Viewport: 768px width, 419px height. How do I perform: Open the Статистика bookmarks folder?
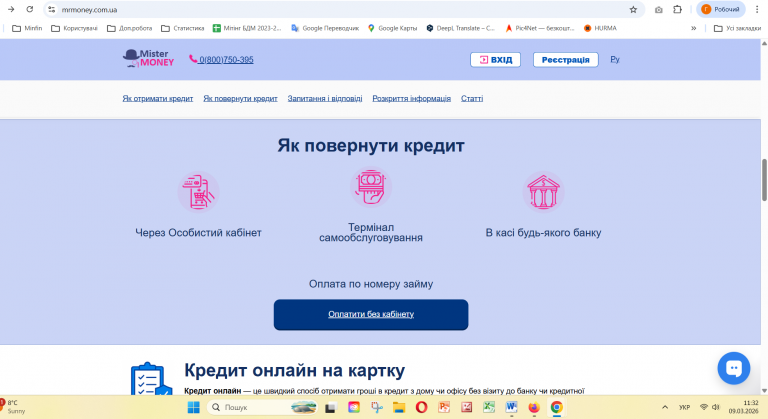(x=183, y=28)
